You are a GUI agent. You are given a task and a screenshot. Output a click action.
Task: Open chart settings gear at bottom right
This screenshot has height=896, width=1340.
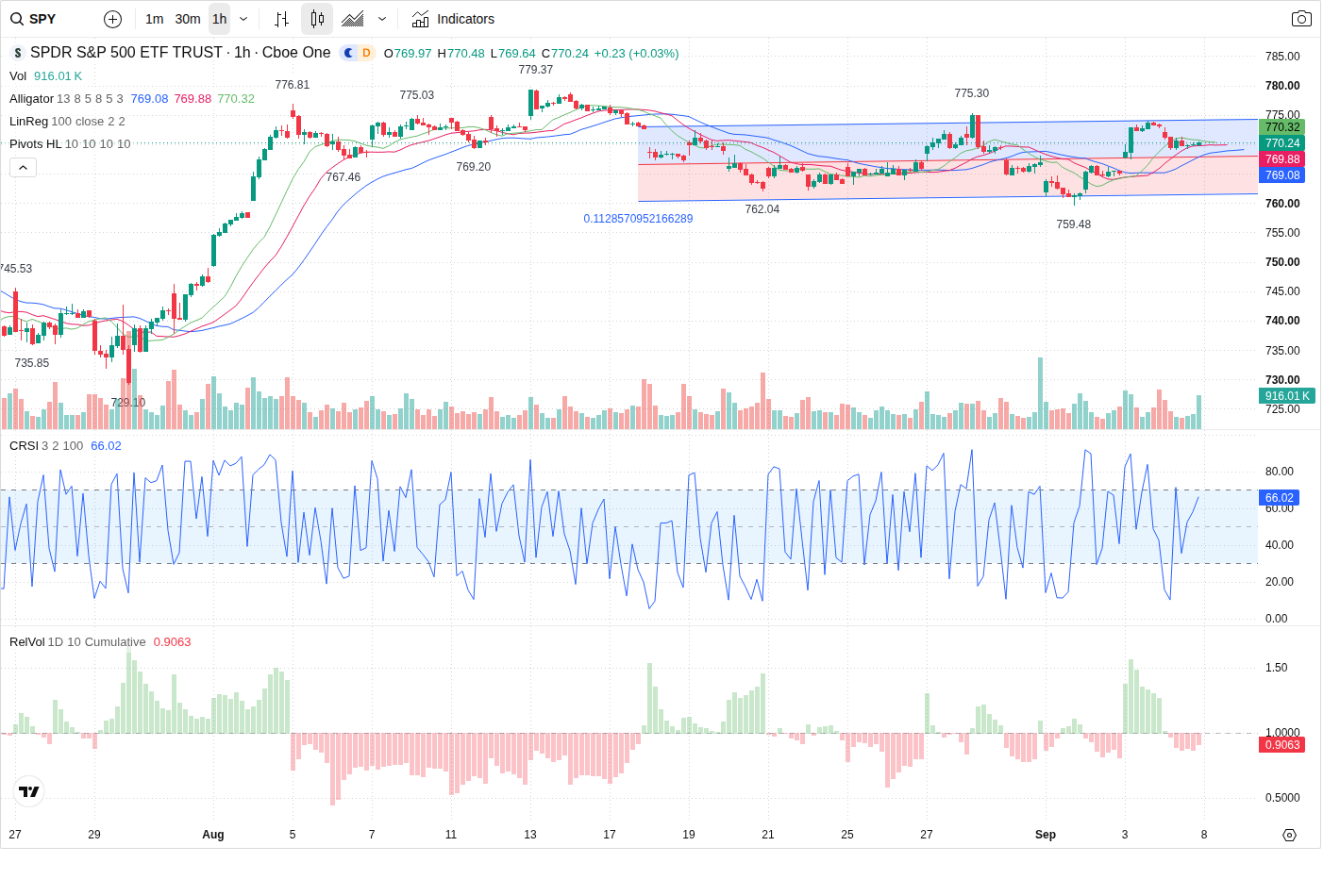pos(1289,835)
